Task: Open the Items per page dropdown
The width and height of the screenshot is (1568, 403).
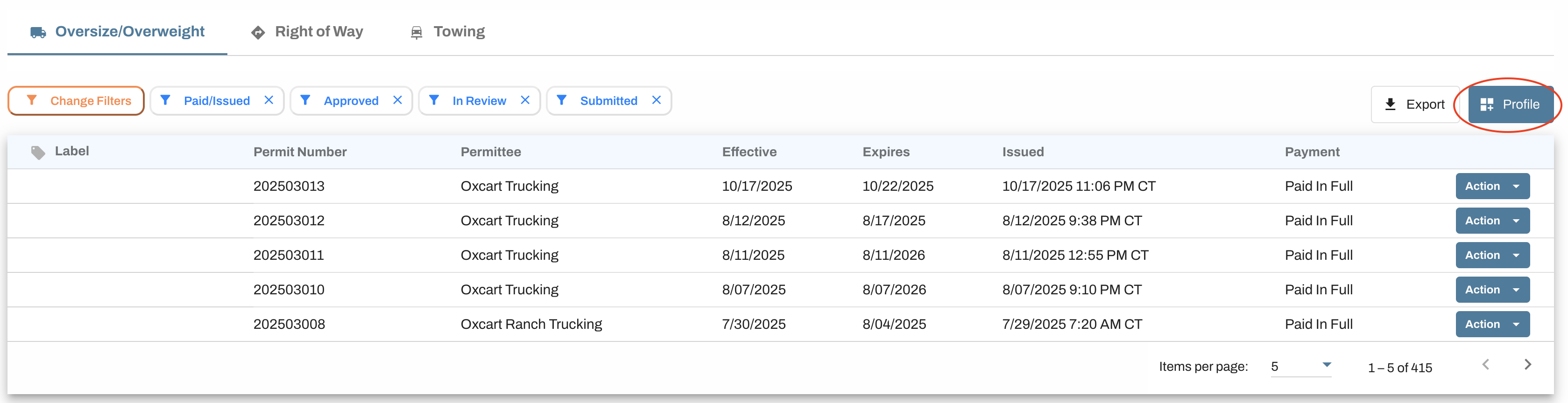Action: coord(1301,367)
